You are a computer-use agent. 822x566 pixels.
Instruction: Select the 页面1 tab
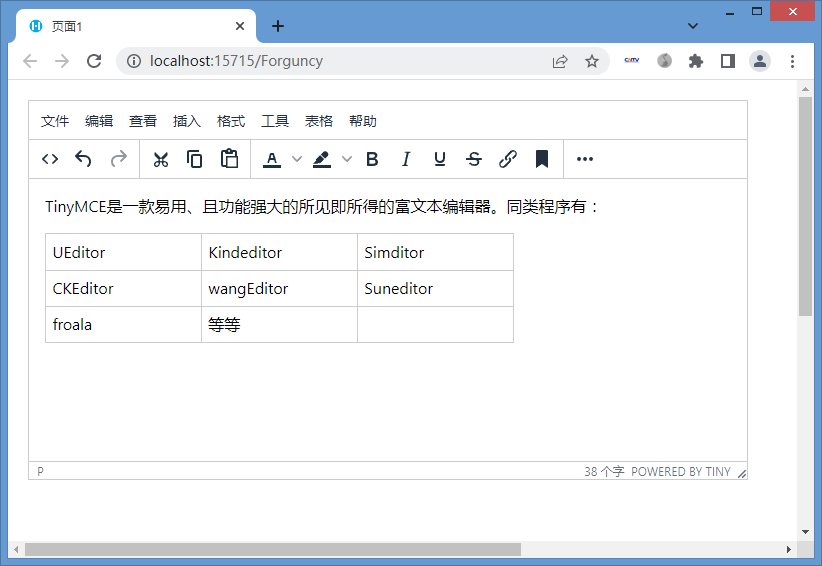click(x=136, y=26)
